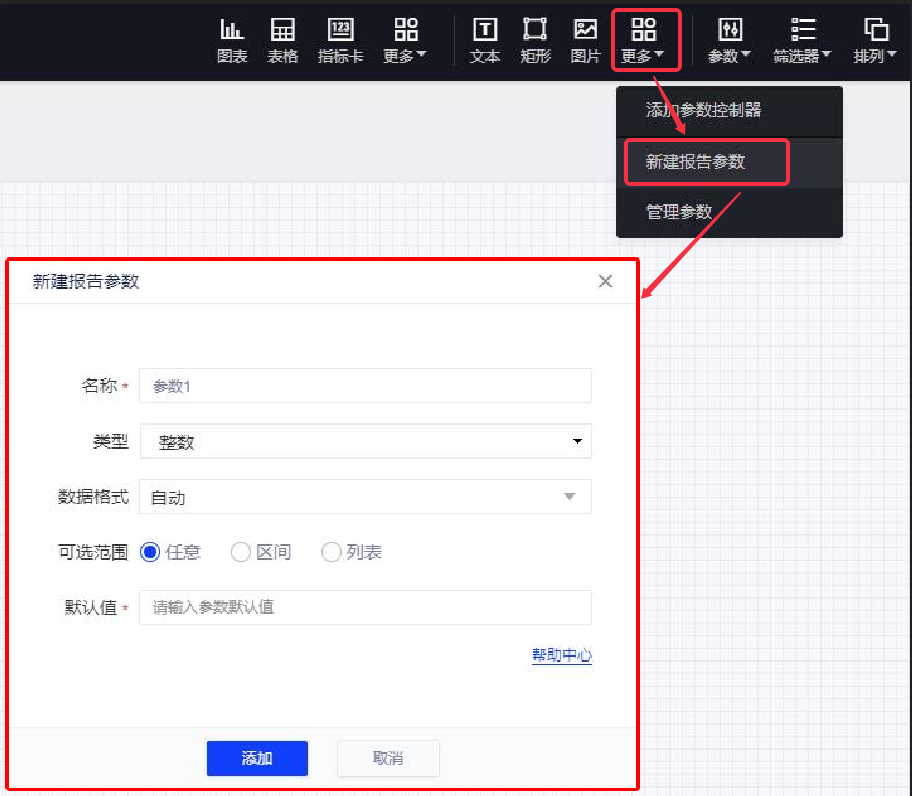This screenshot has height=796, width=912.
Task: Open the 帮助中心 help link
Action: (561, 656)
